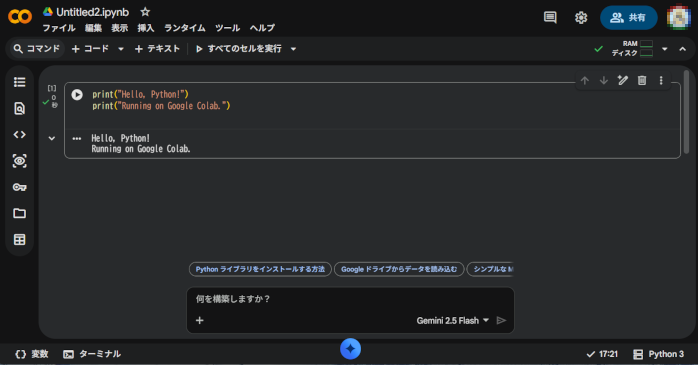The image size is (698, 365).
Task: Open the files folder panel
Action: (x=20, y=213)
